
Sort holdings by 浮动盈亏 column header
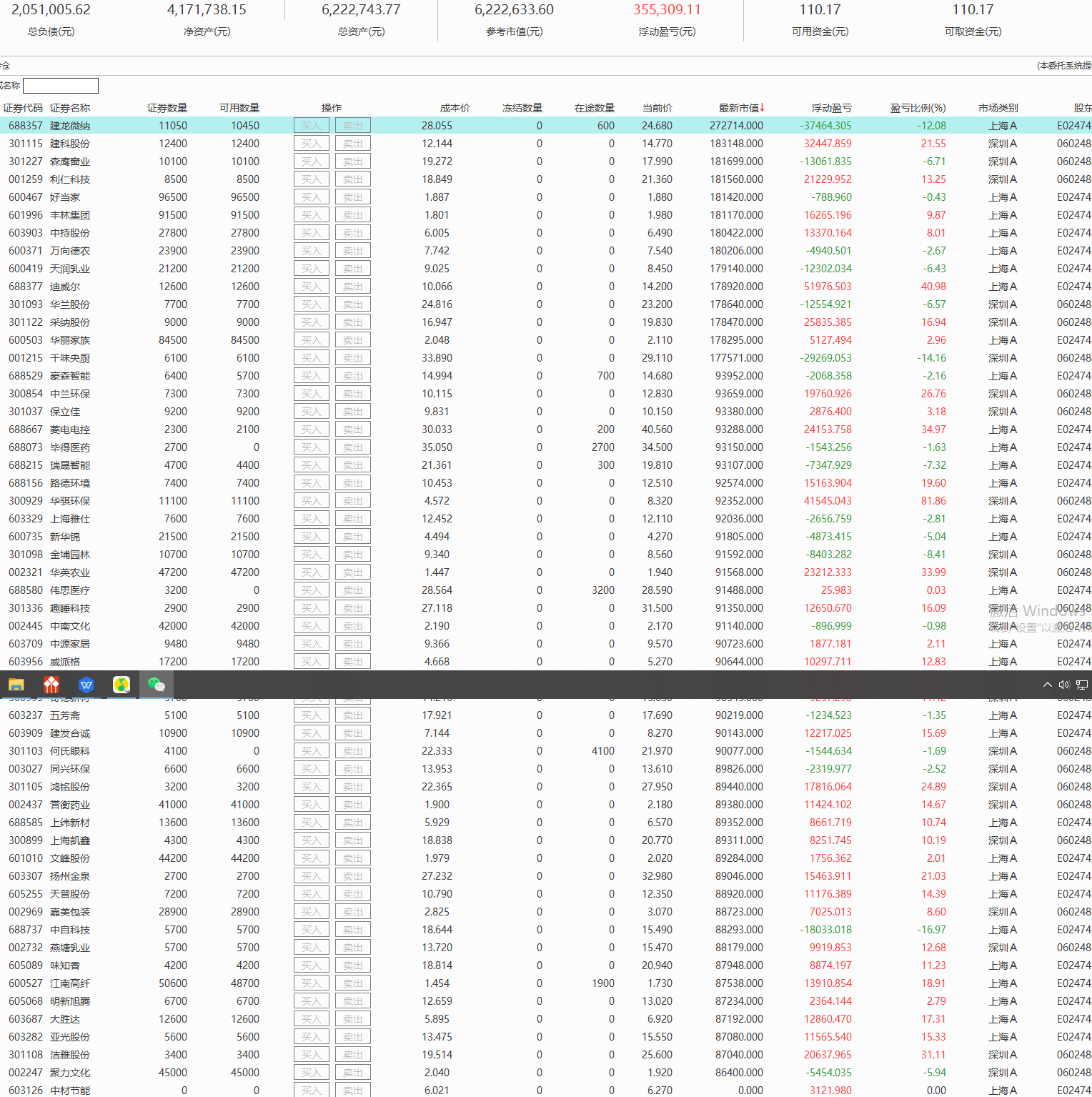831,108
